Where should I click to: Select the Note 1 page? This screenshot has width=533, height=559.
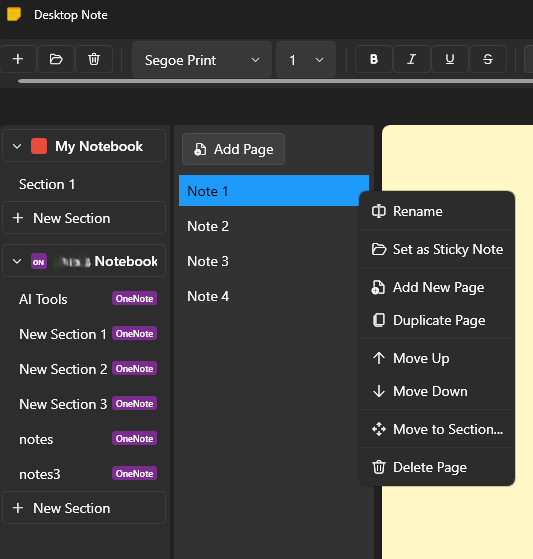(x=274, y=191)
